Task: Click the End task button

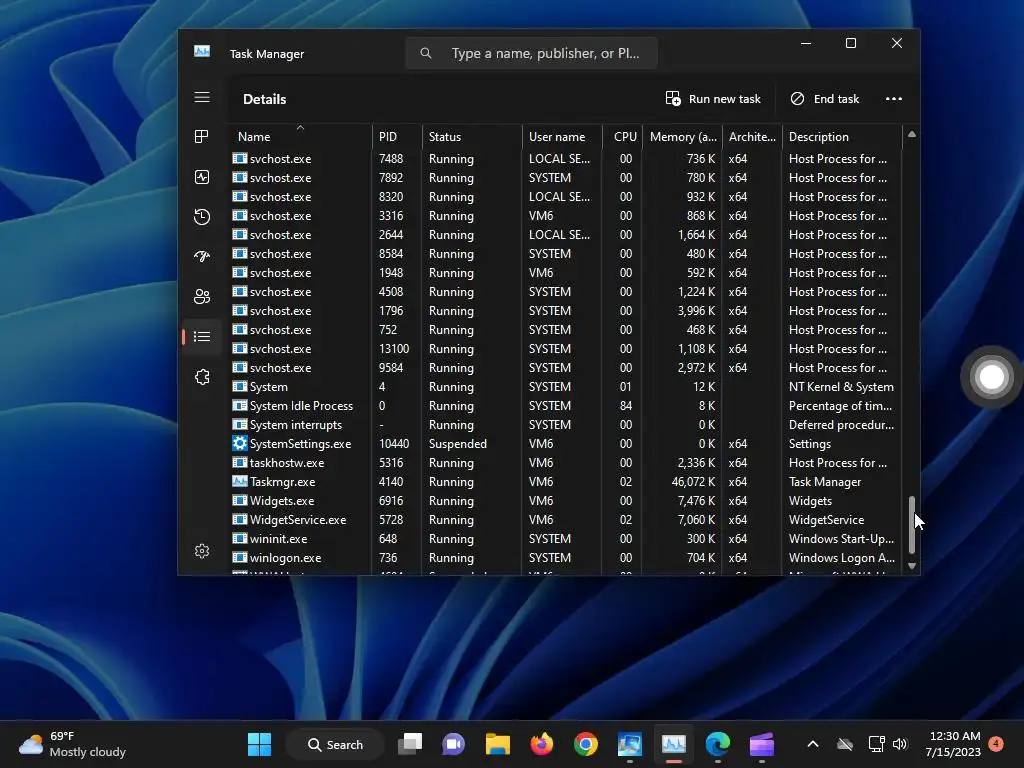Action: [x=825, y=99]
